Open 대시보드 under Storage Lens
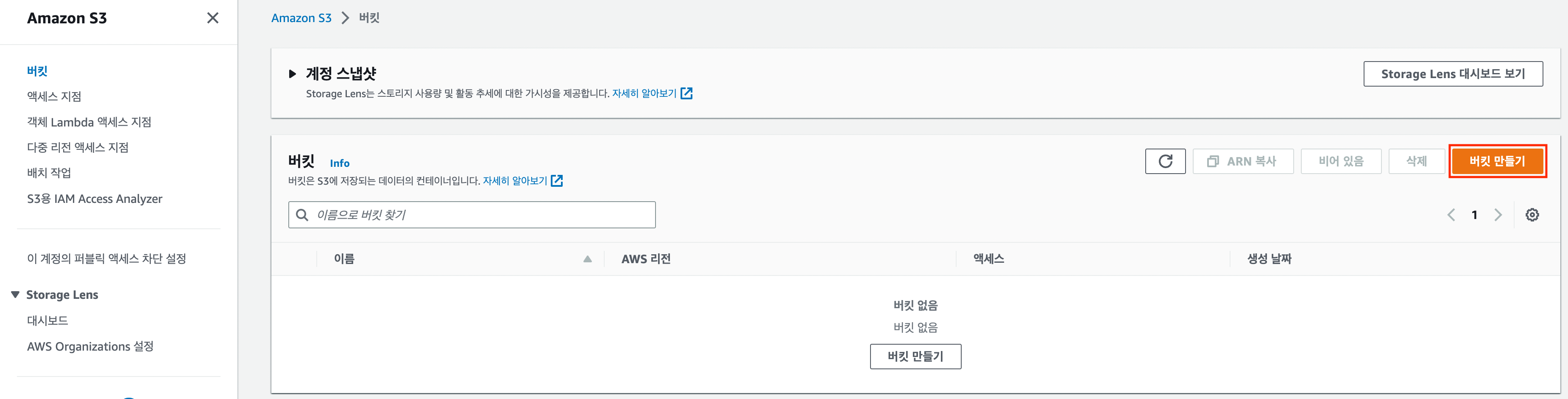The height and width of the screenshot is (399, 1568). [47, 320]
